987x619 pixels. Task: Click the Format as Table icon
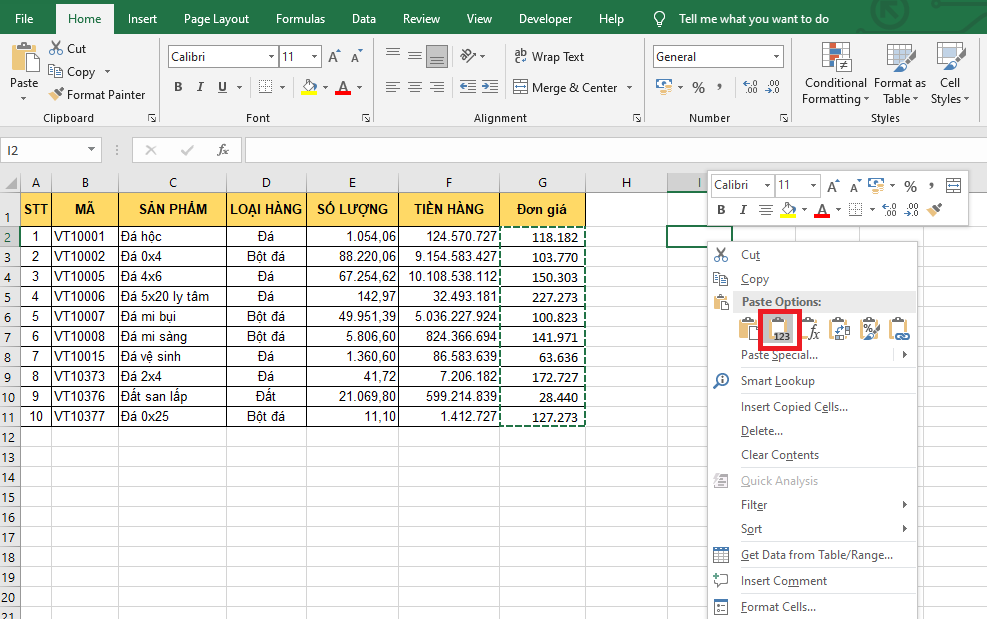pyautogui.click(x=899, y=56)
